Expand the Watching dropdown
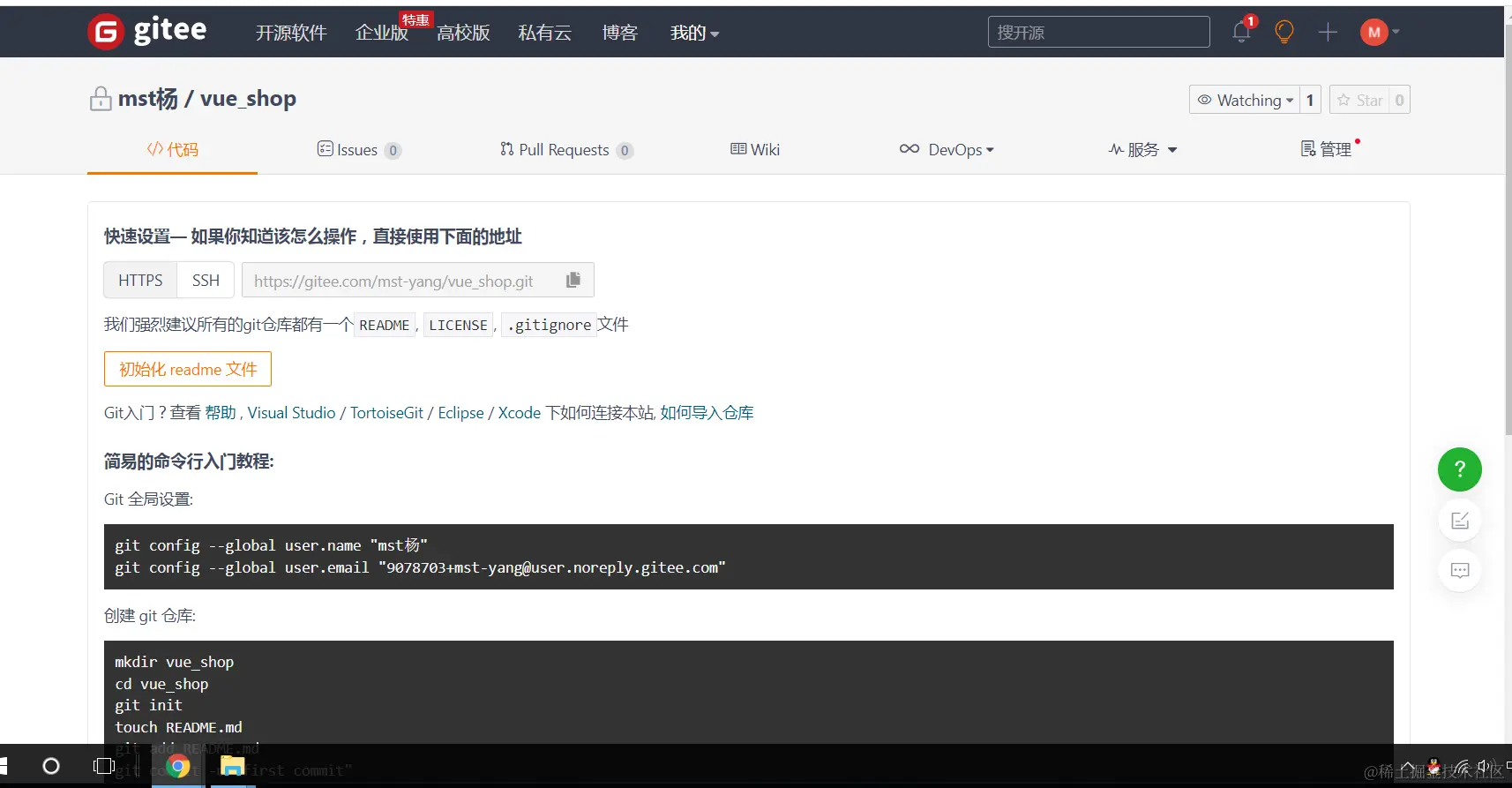This screenshot has height=788, width=1512. pos(1245,100)
